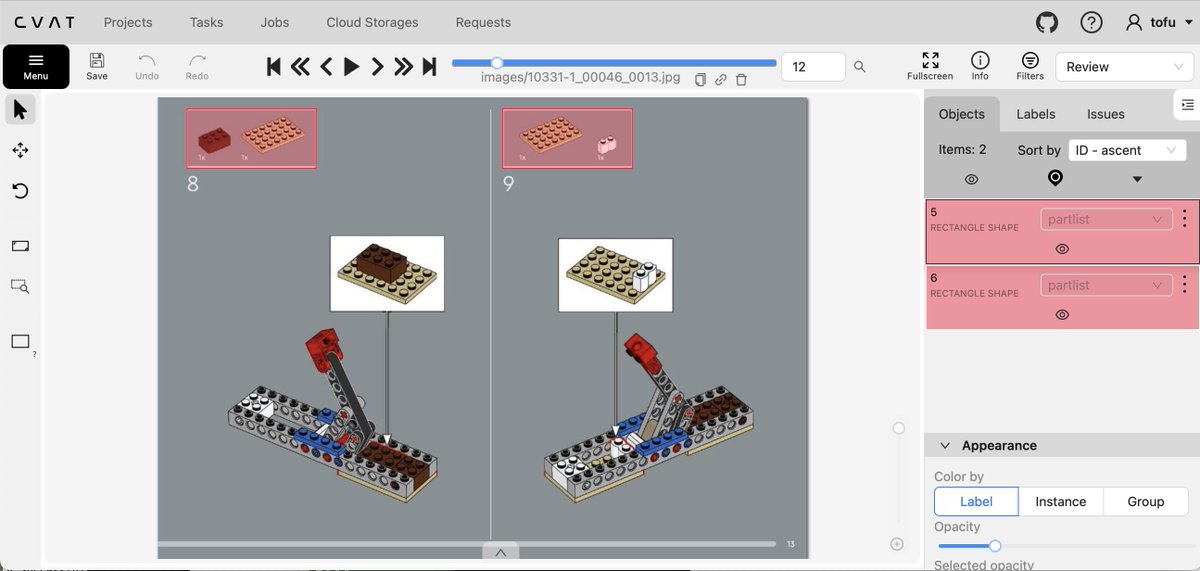Image resolution: width=1200 pixels, height=571 pixels.
Task: Go to Projects page
Action: click(128, 22)
